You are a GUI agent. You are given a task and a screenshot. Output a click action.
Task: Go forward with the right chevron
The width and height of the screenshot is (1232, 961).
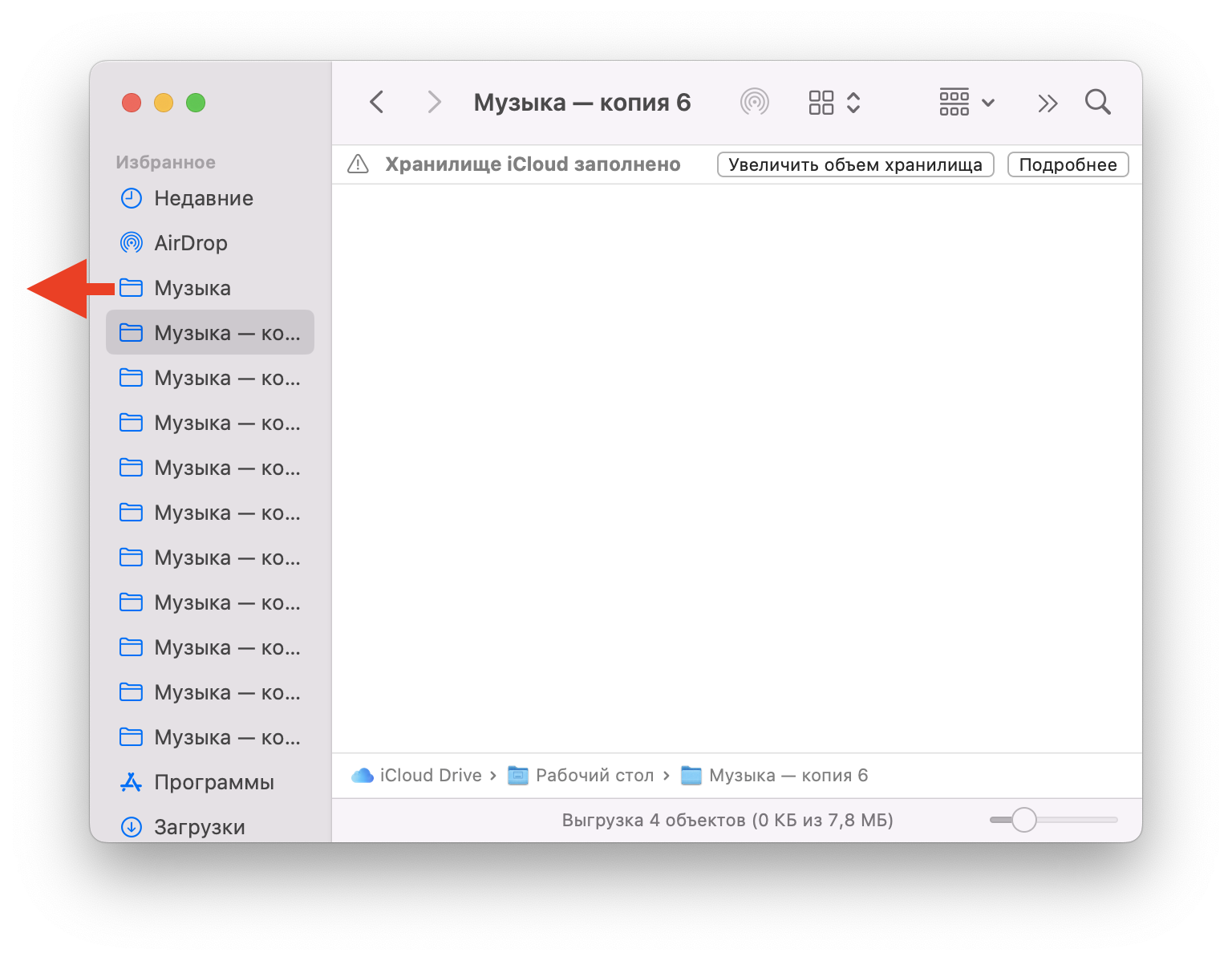tap(434, 103)
